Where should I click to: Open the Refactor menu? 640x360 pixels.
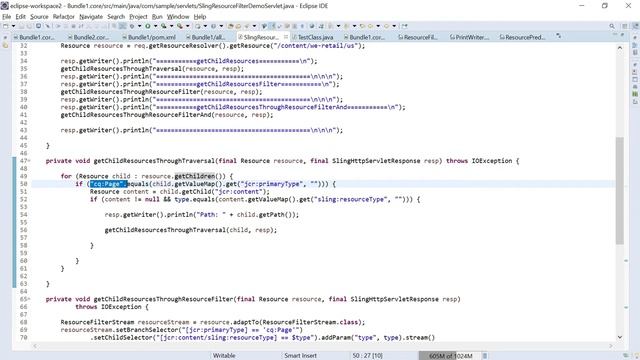(64, 17)
